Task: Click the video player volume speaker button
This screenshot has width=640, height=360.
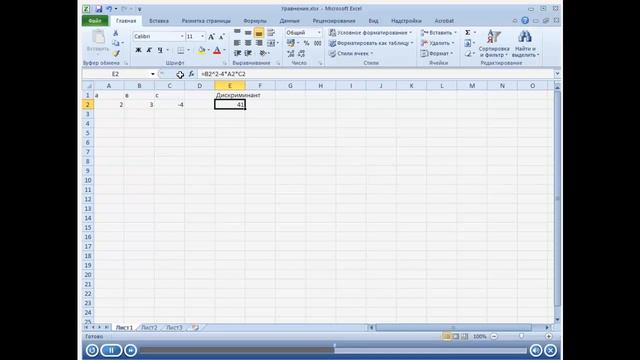Action: 536,350
